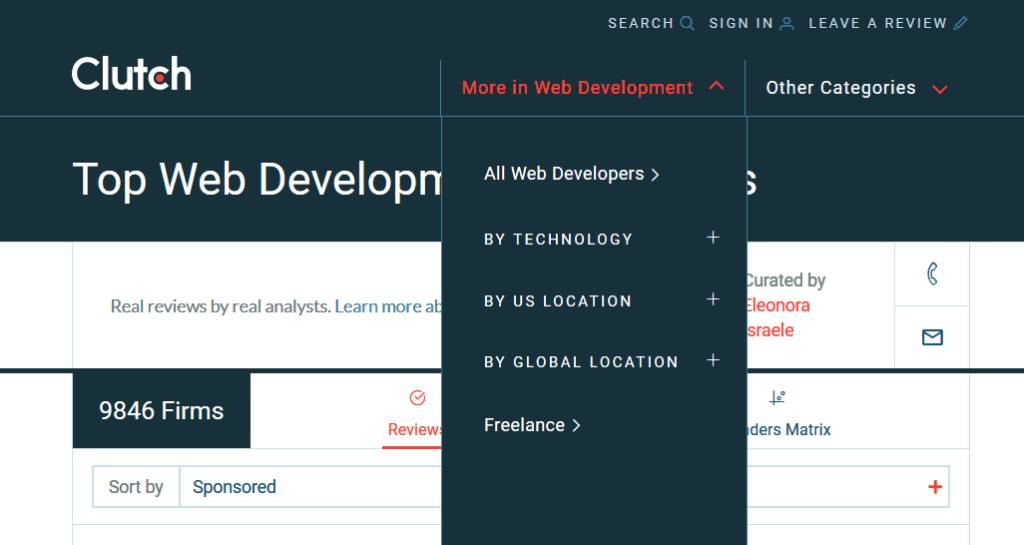The width and height of the screenshot is (1024, 545).
Task: Open the Freelance menu entry
Action: [532, 426]
